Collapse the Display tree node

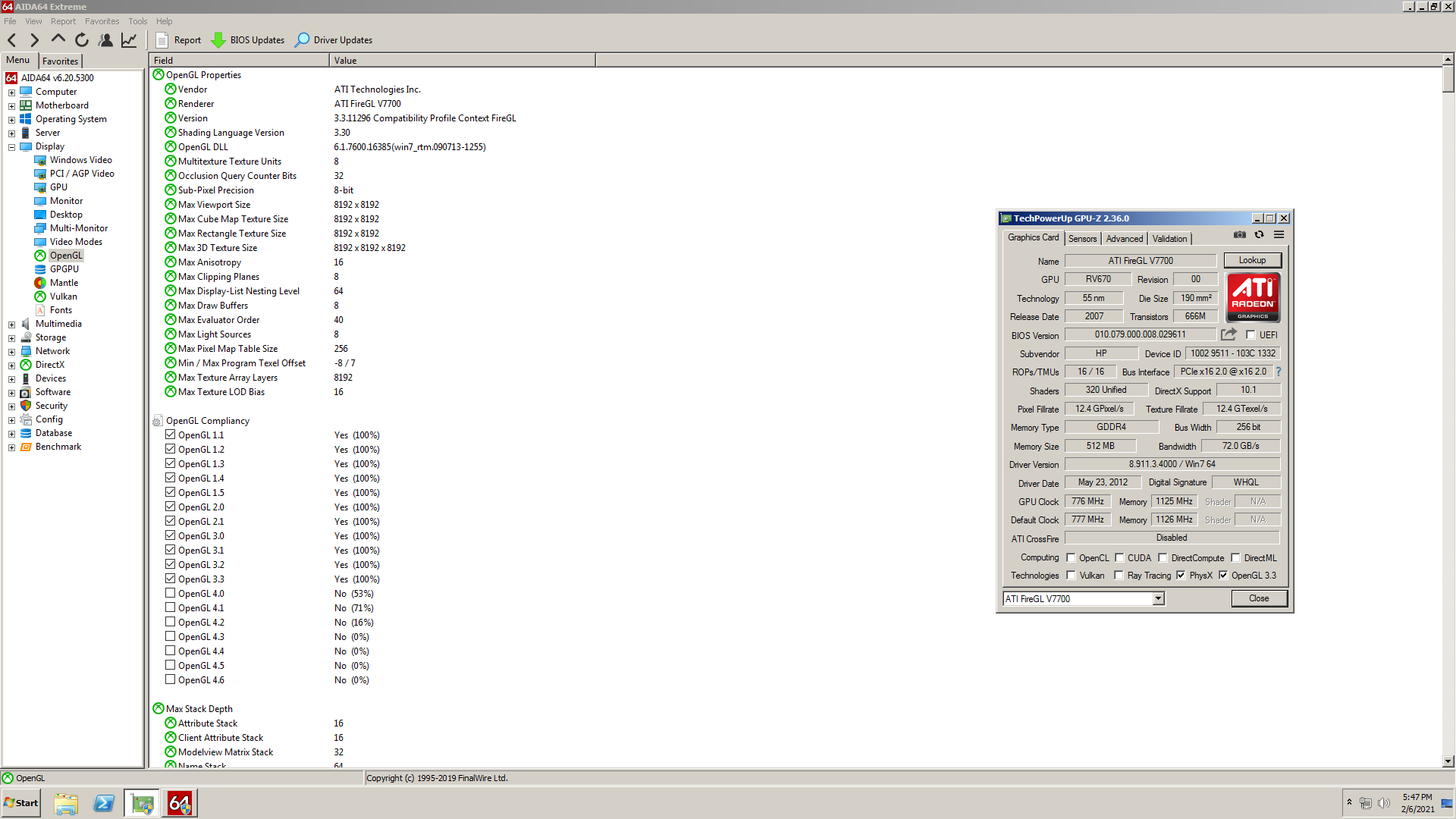(x=11, y=147)
